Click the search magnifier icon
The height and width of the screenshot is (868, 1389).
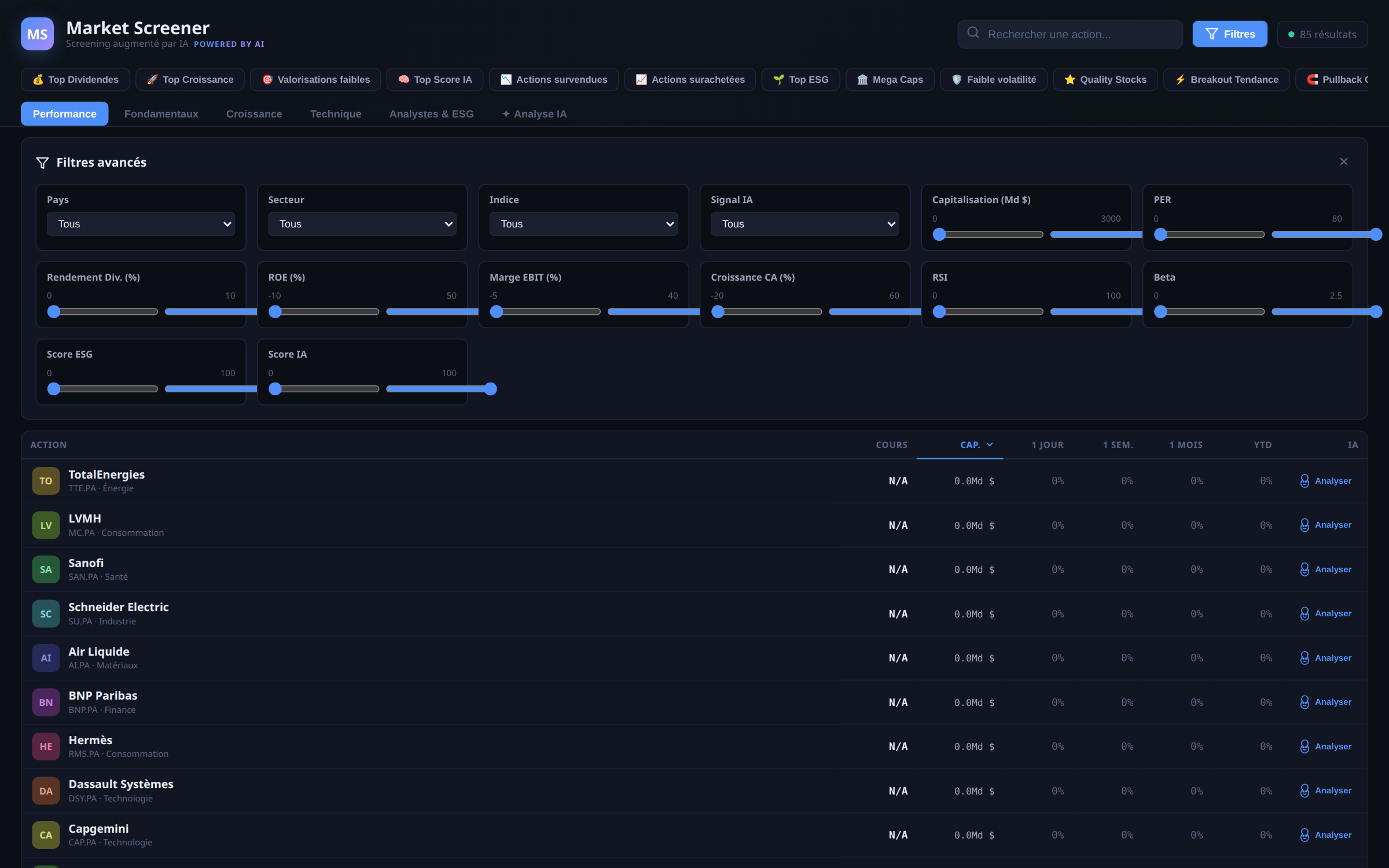973,33
